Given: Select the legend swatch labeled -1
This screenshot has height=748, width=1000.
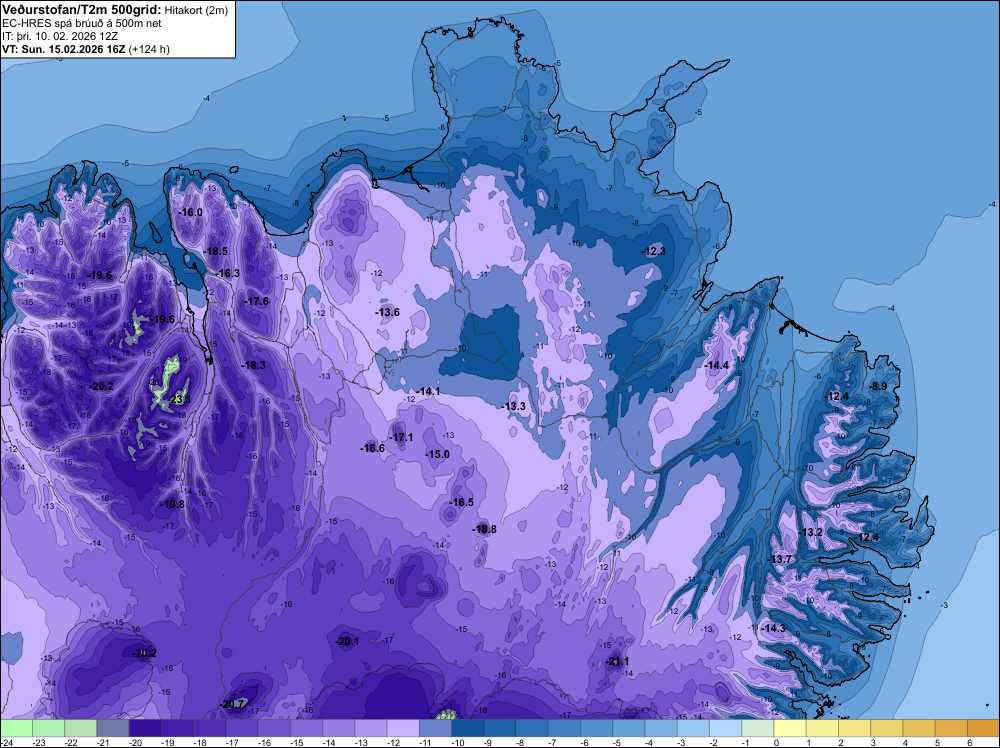Looking at the screenshot, I should pos(758,728).
